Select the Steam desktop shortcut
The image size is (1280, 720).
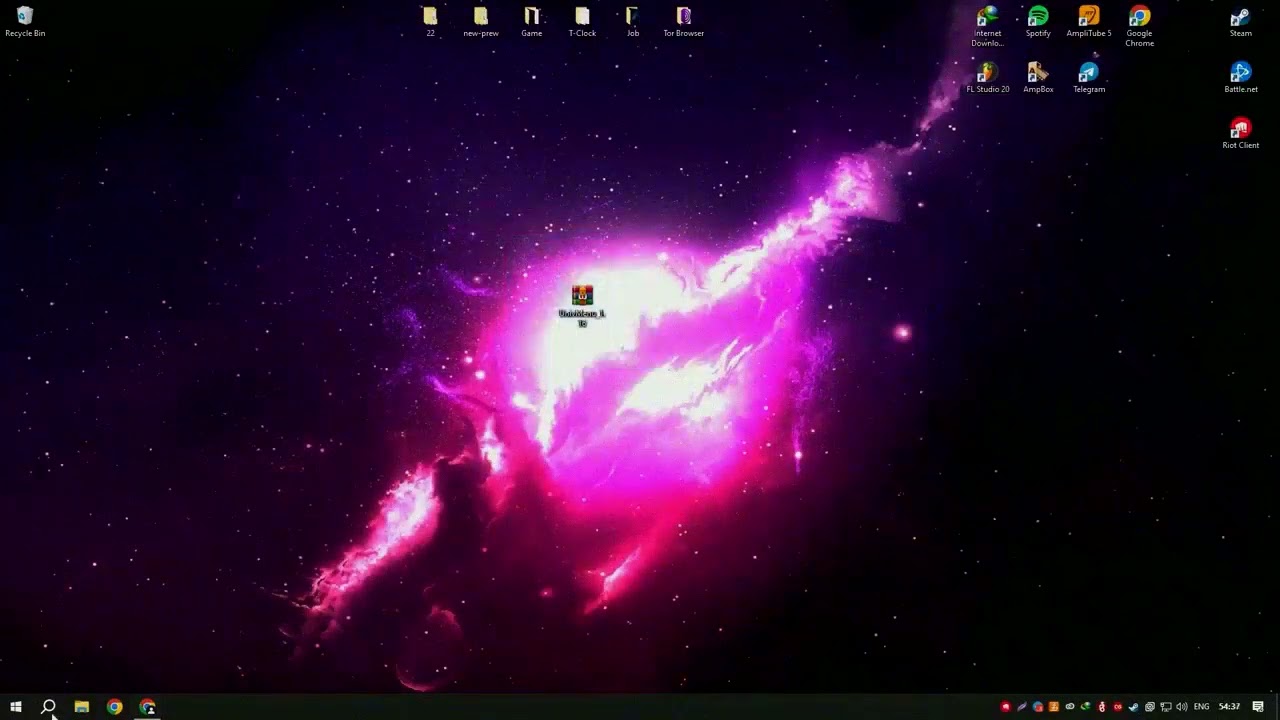tap(1241, 22)
